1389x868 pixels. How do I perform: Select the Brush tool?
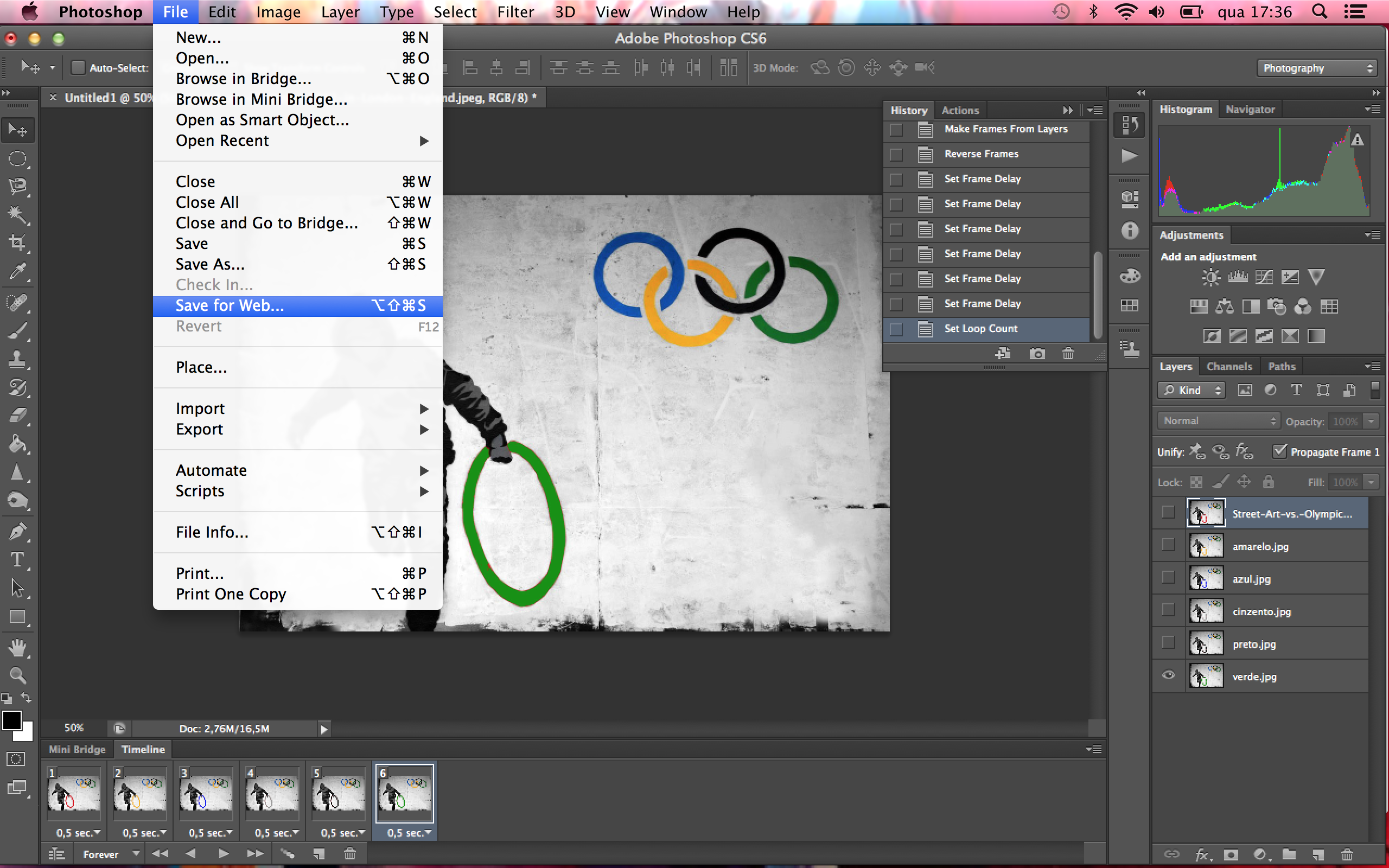click(17, 331)
